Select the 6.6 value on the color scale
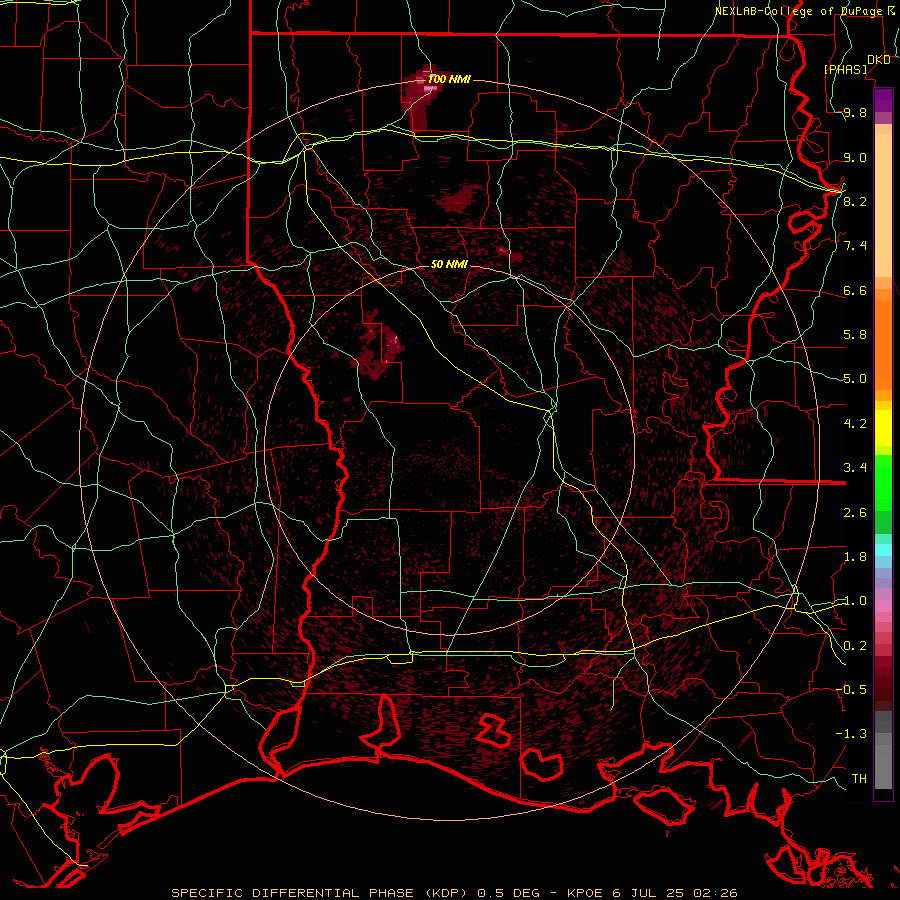This screenshot has height=900, width=900. point(855,290)
